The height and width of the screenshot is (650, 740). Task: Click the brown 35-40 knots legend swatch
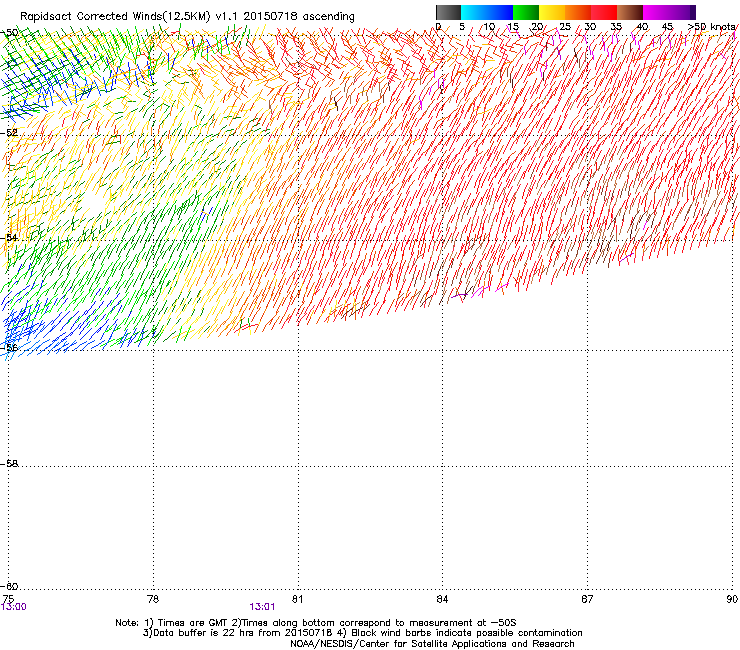[x=630, y=12]
